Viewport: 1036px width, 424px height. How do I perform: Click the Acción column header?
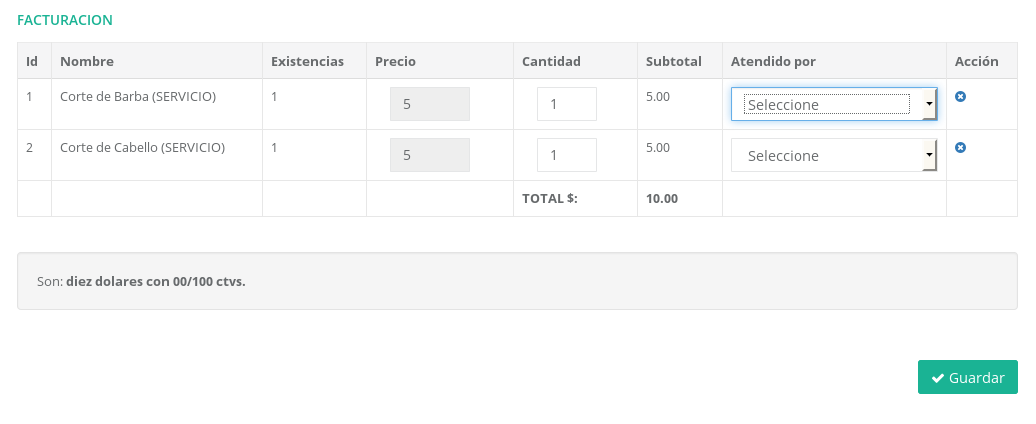pos(976,61)
